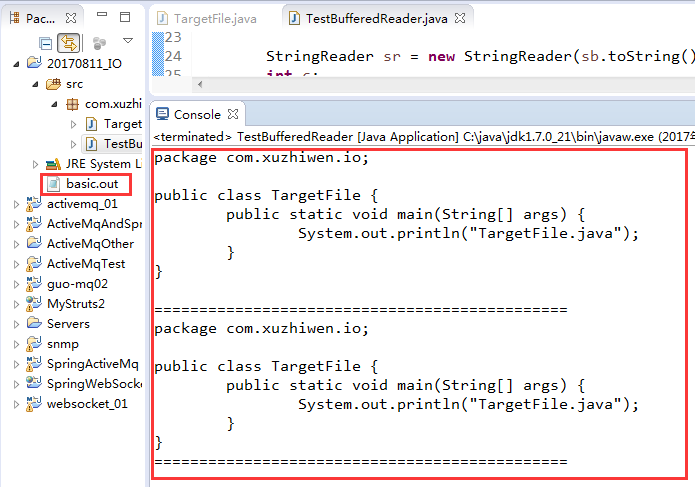
Task: Click the grayed focus task icon
Action: coord(99,43)
